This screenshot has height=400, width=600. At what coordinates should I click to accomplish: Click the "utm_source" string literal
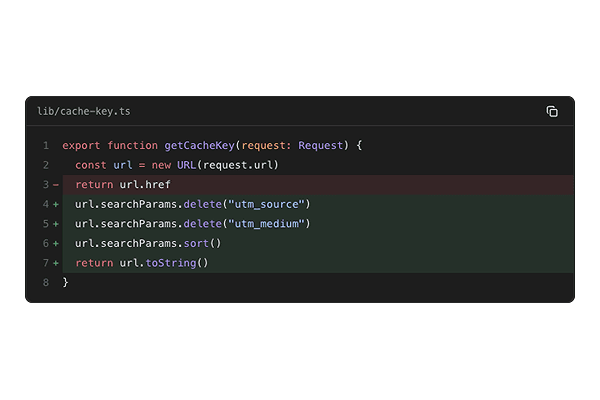(x=266, y=204)
